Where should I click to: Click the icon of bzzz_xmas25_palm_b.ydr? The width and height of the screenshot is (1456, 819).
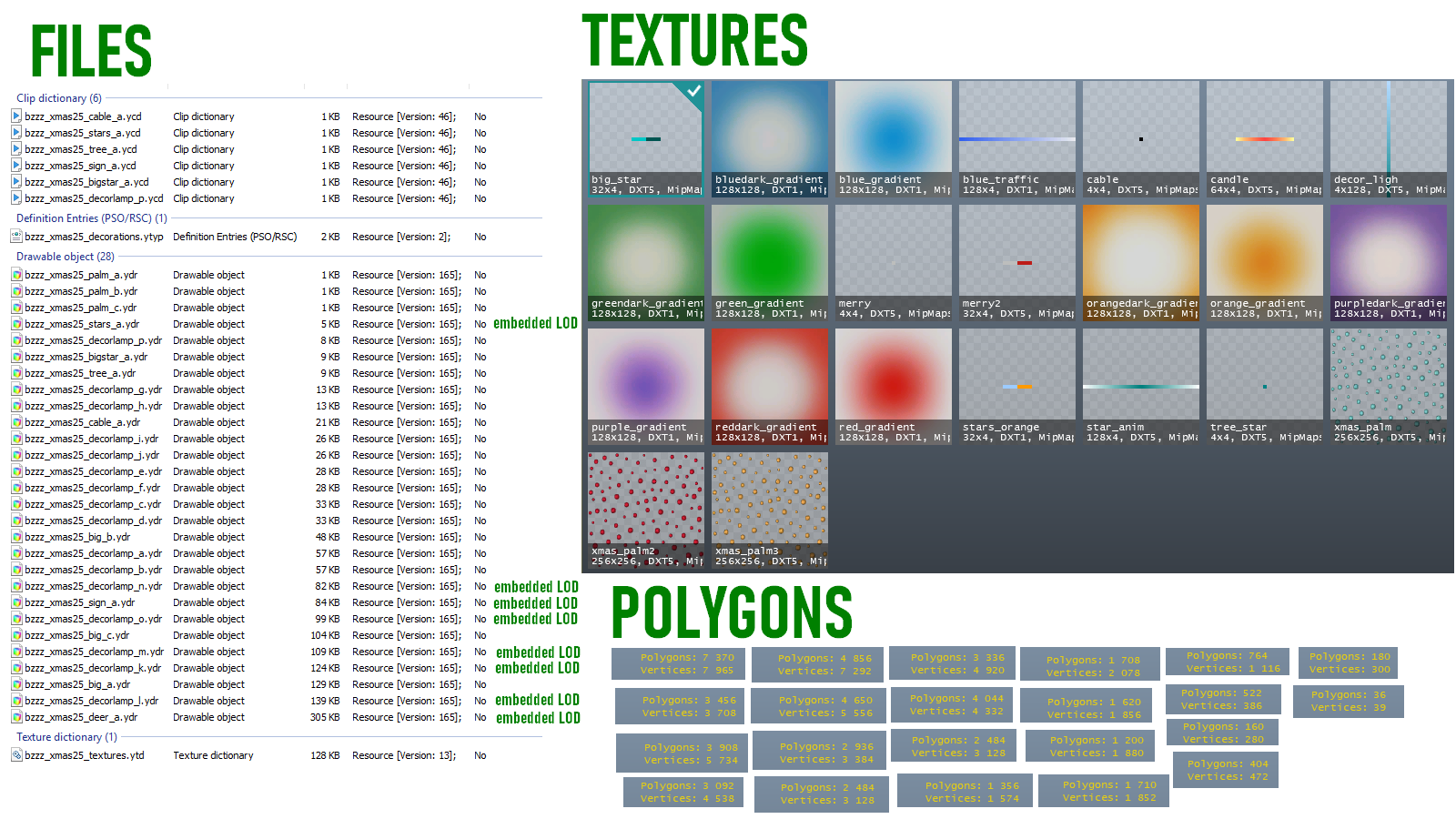(16, 291)
